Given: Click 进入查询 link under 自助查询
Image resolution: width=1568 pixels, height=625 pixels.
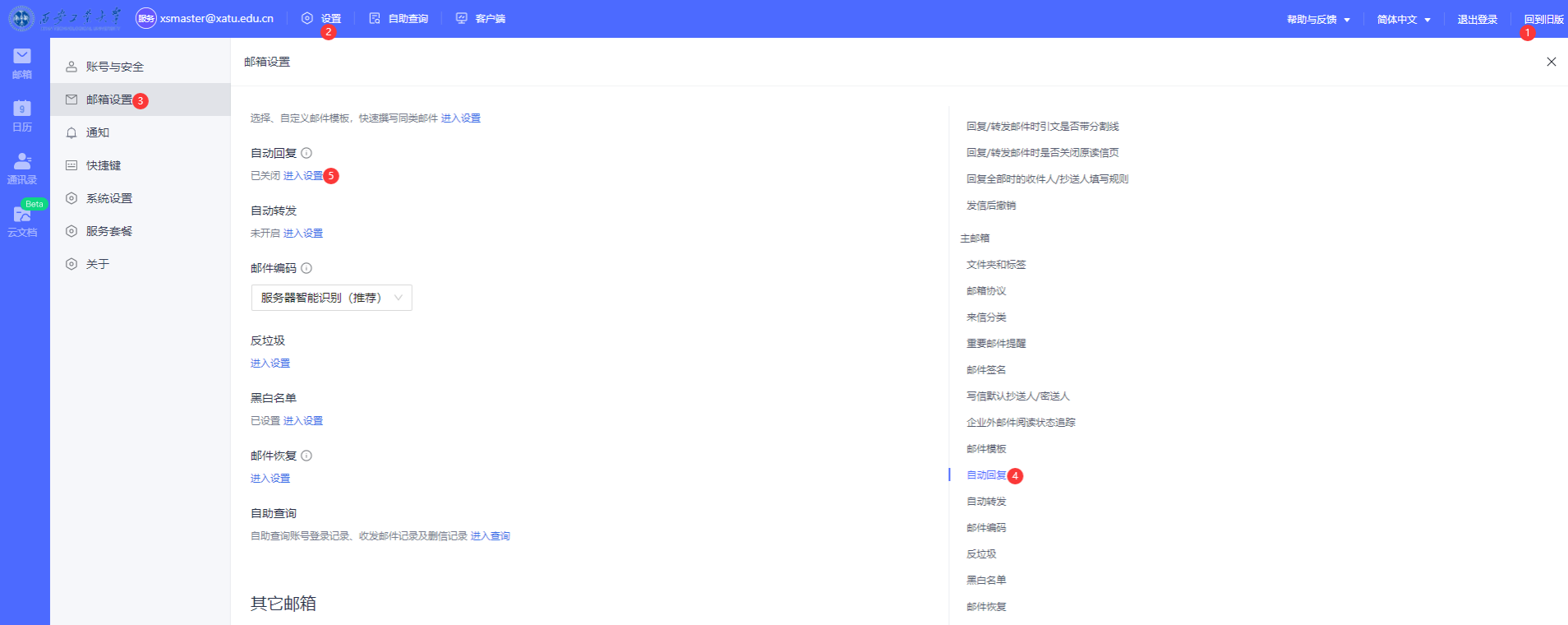Looking at the screenshot, I should (x=490, y=536).
